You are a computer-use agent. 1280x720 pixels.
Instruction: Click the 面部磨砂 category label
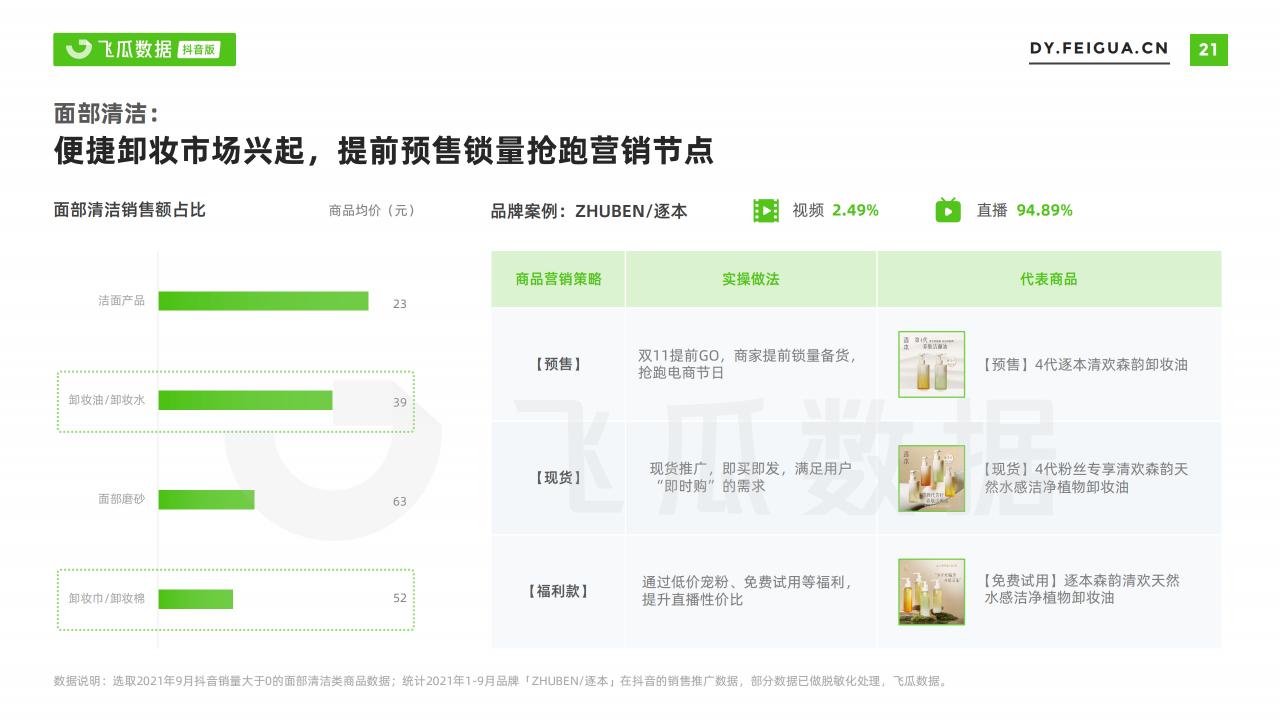coord(121,498)
